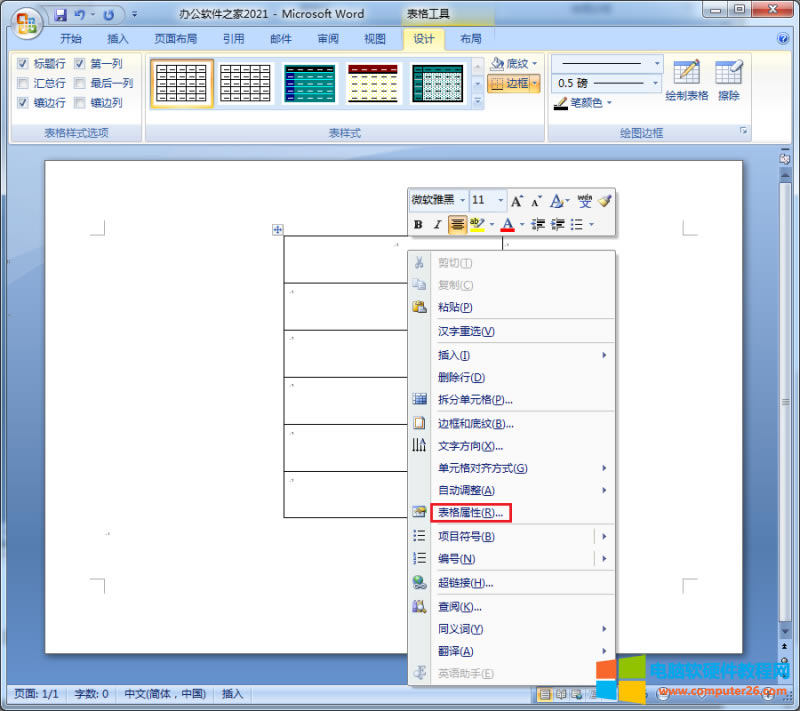Screen dimensions: 800x711
Task: Save the document from quick access toolbar
Action: coord(61,15)
